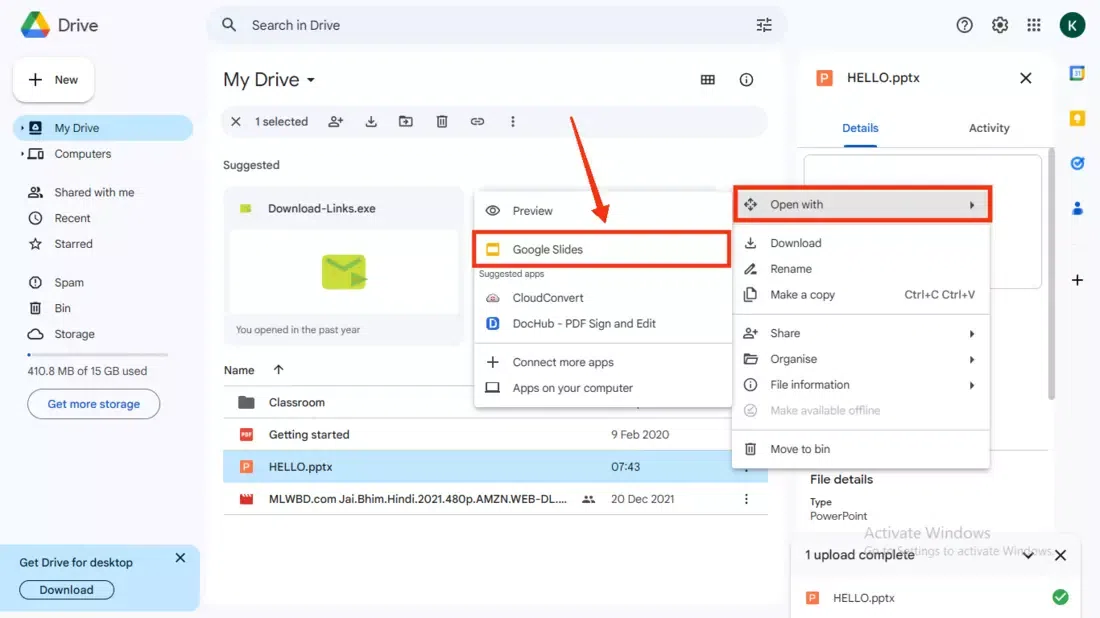Open the Download-Links.exe suggested thumbnail

click(344, 271)
